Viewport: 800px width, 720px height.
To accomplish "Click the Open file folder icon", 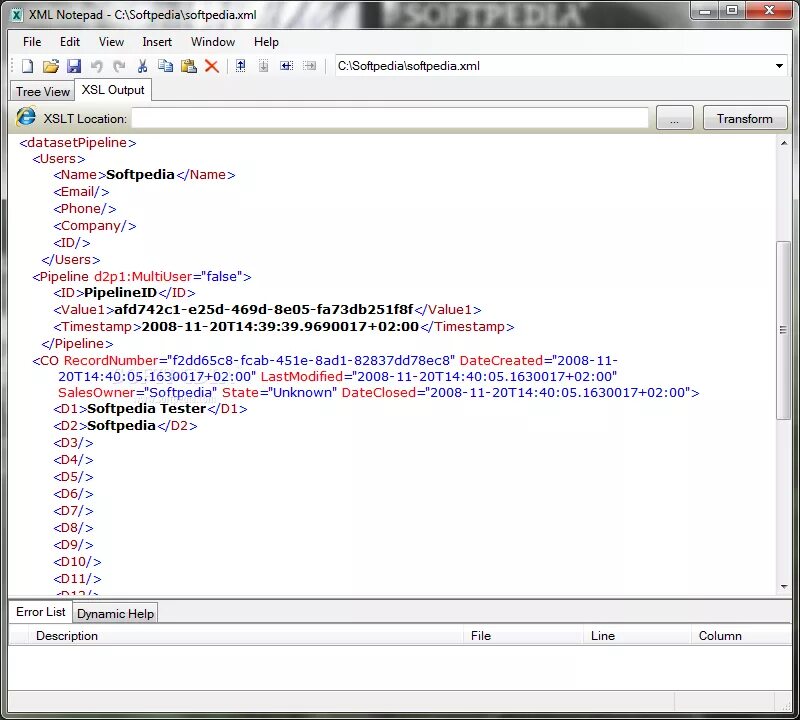I will 51,66.
